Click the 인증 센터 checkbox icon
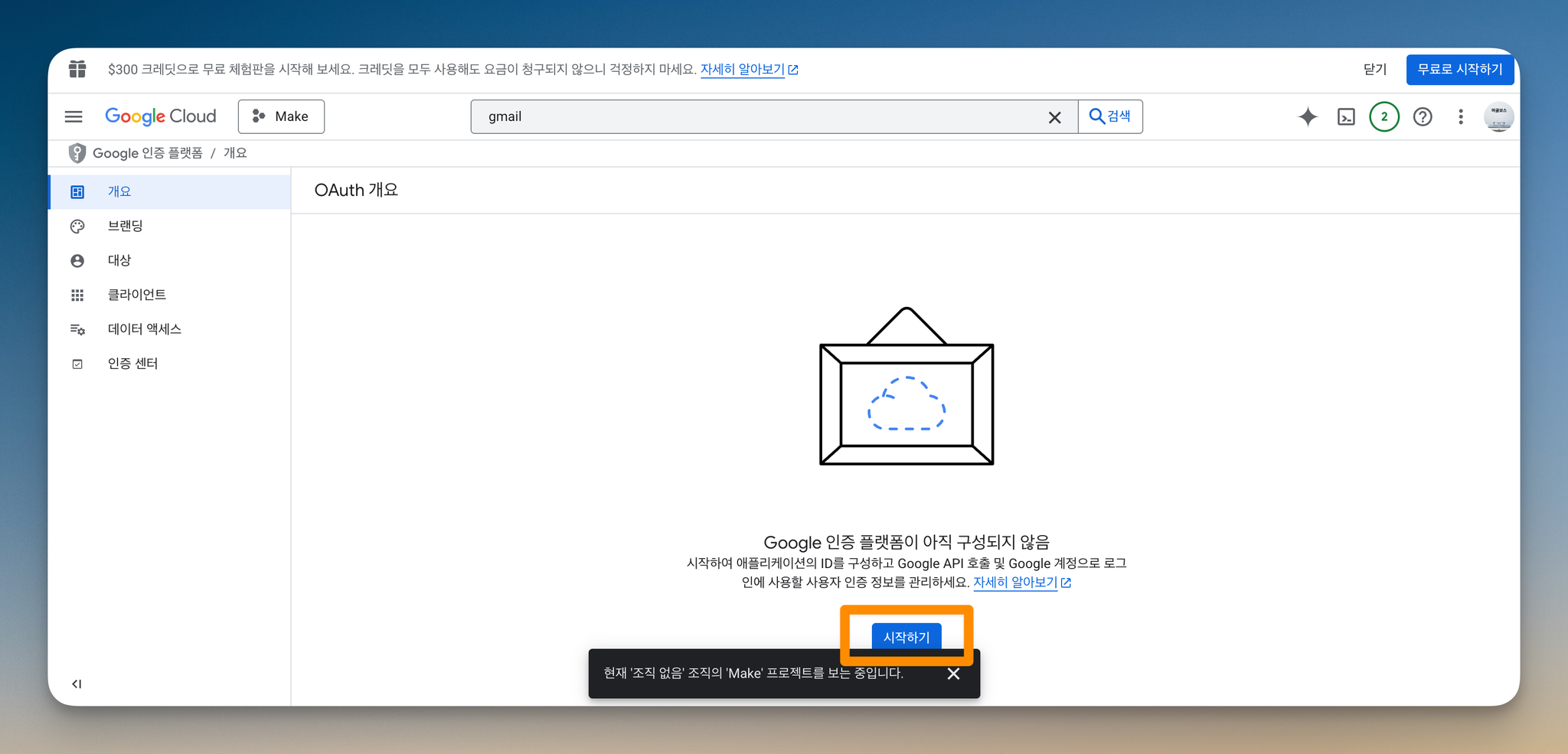The width and height of the screenshot is (1568, 754). [77, 364]
